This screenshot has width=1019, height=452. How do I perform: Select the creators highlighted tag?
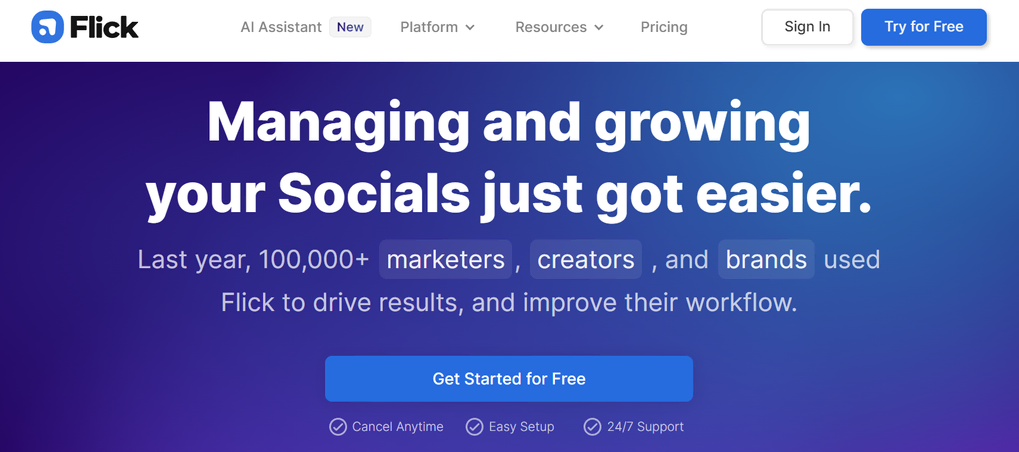pos(586,260)
